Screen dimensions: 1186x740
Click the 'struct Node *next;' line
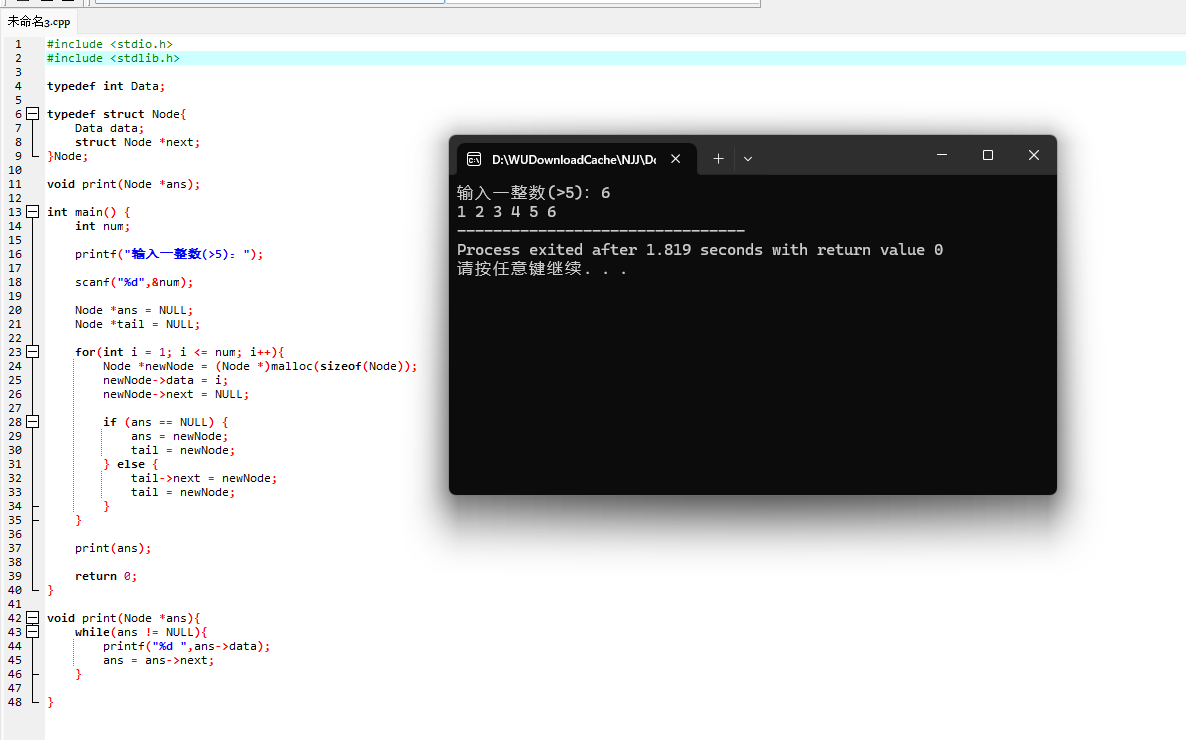(x=138, y=142)
